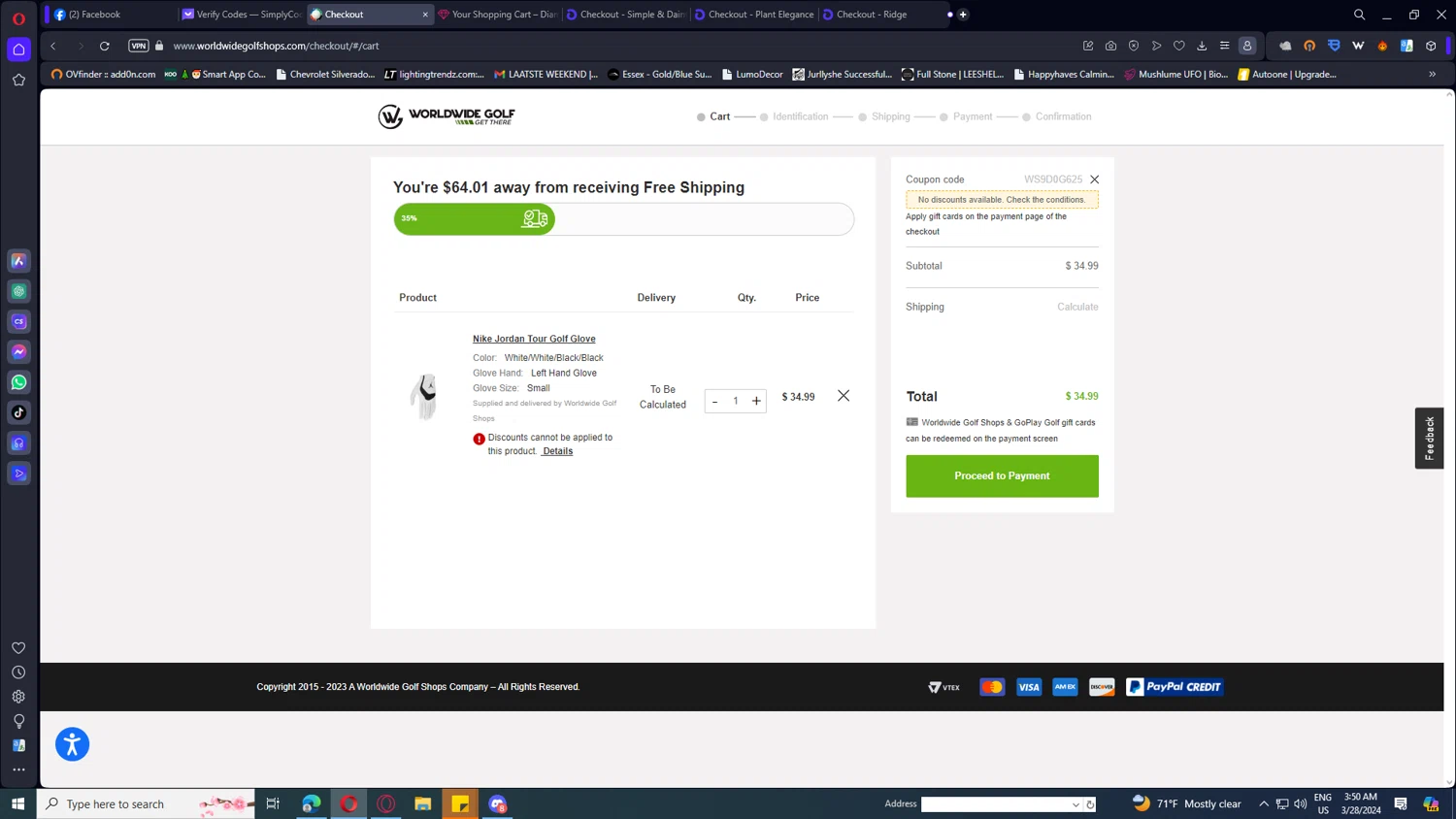
Task: Click the taskbar search box
Action: 146,803
